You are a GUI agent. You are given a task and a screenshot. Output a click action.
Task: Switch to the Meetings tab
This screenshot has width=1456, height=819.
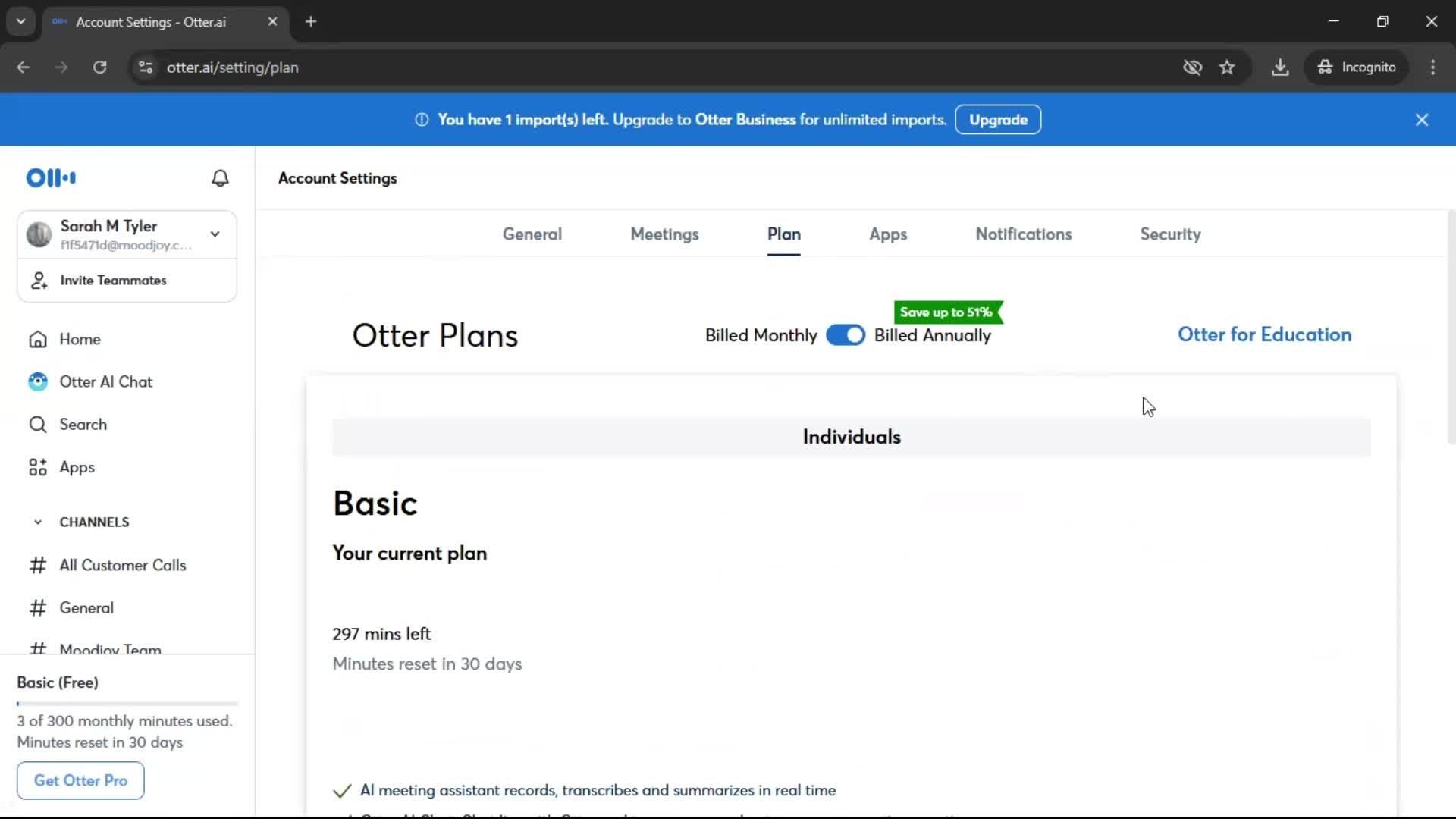point(664,234)
